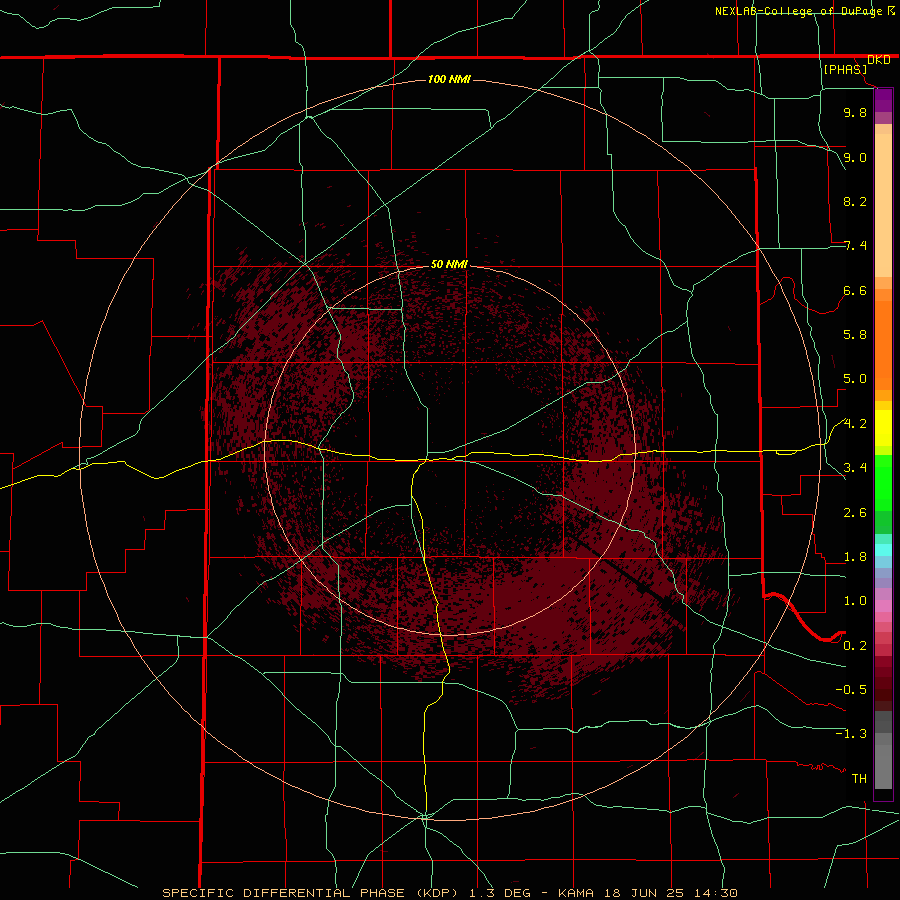Screen dimensions: 900x900
Task: Click the 1.0 scale value
Action: click(855, 601)
